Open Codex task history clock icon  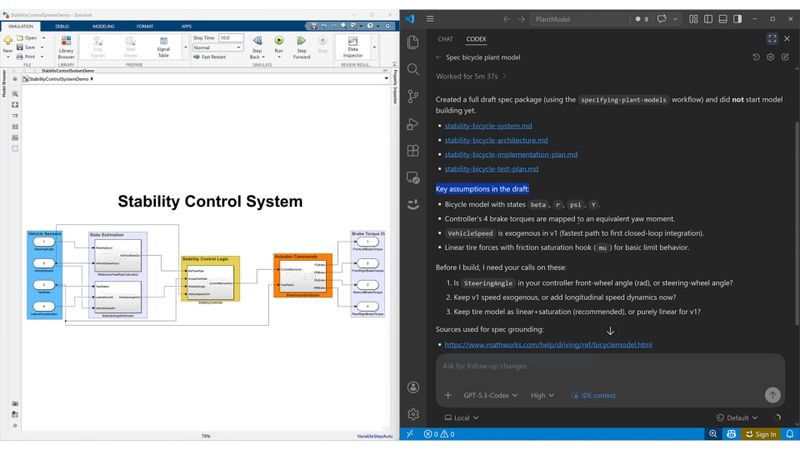click(x=756, y=57)
